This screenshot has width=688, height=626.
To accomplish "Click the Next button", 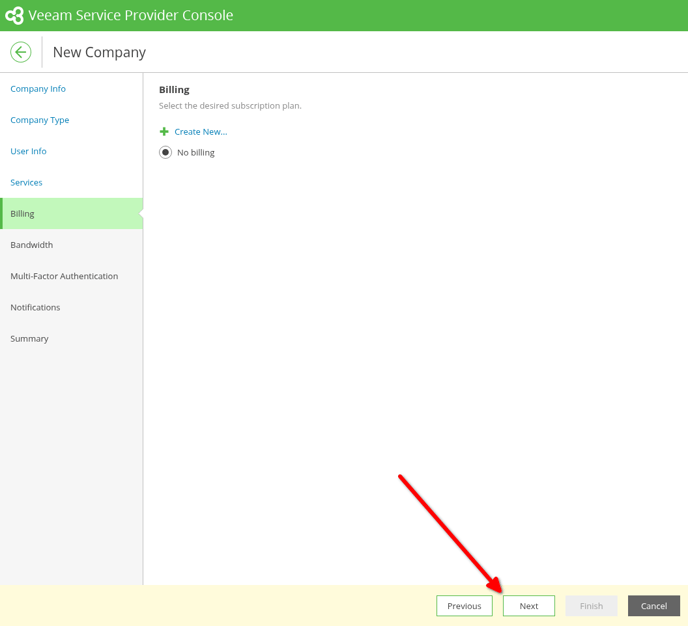I will tap(529, 606).
